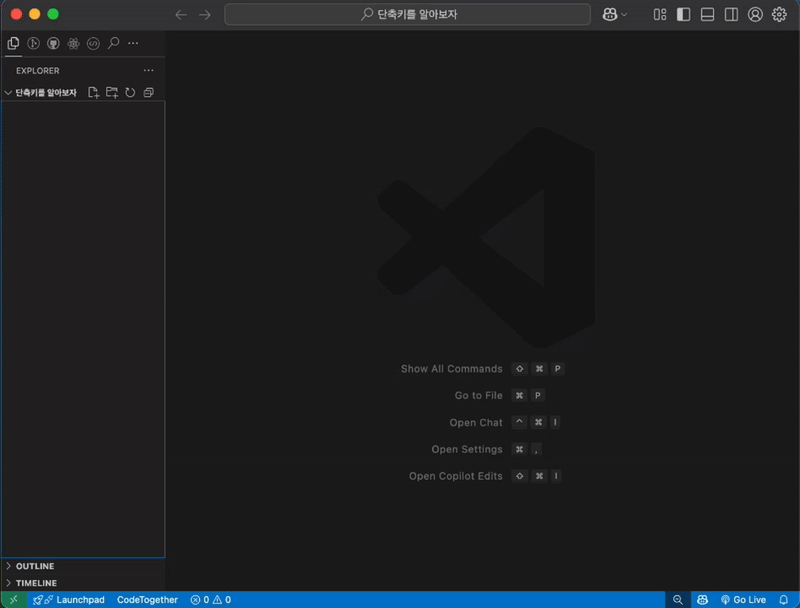Refresh the Explorer file tree

pos(130,92)
